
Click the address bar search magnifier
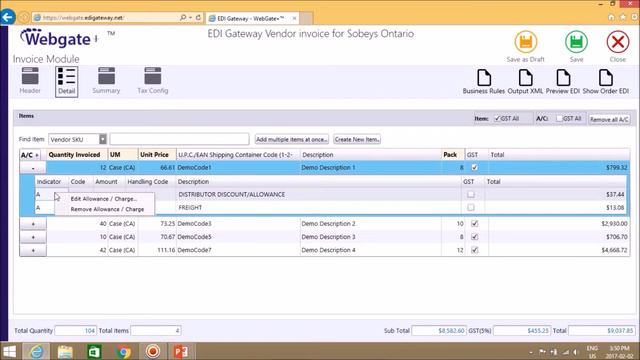tap(183, 18)
